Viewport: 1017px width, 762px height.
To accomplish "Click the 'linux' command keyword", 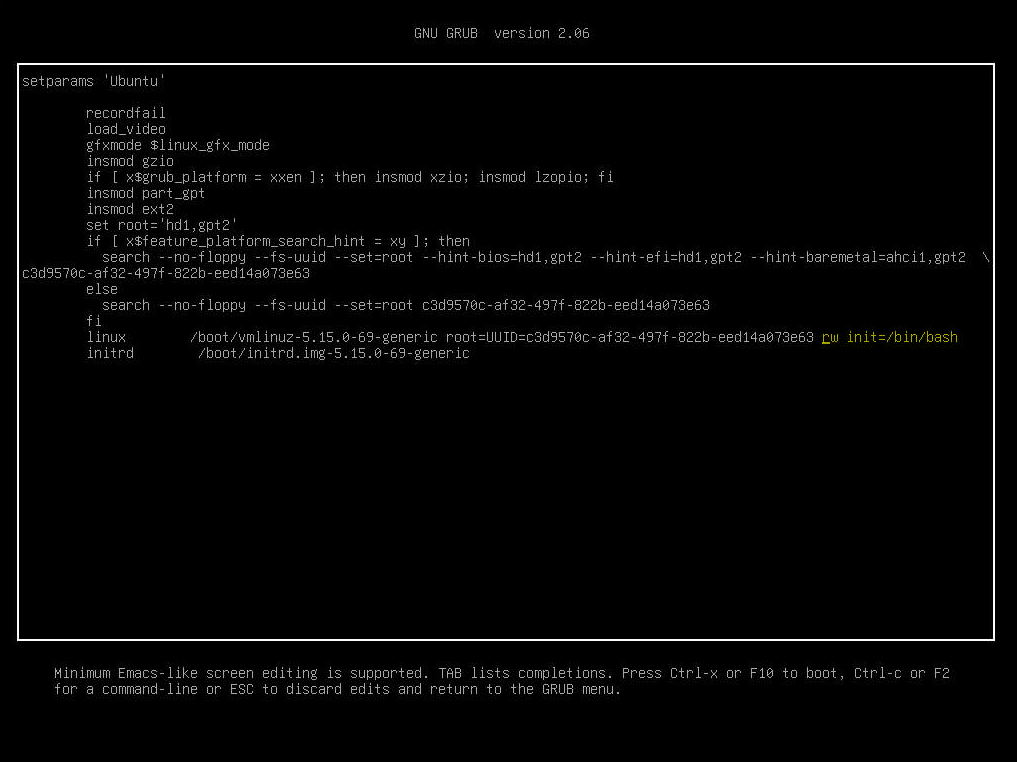I will coord(106,337).
